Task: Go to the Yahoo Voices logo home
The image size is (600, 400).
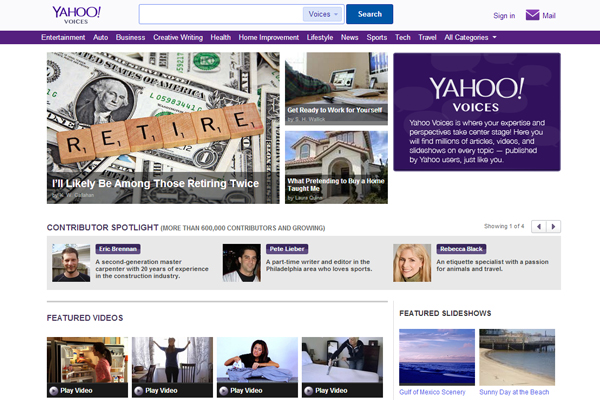Action: click(x=76, y=15)
